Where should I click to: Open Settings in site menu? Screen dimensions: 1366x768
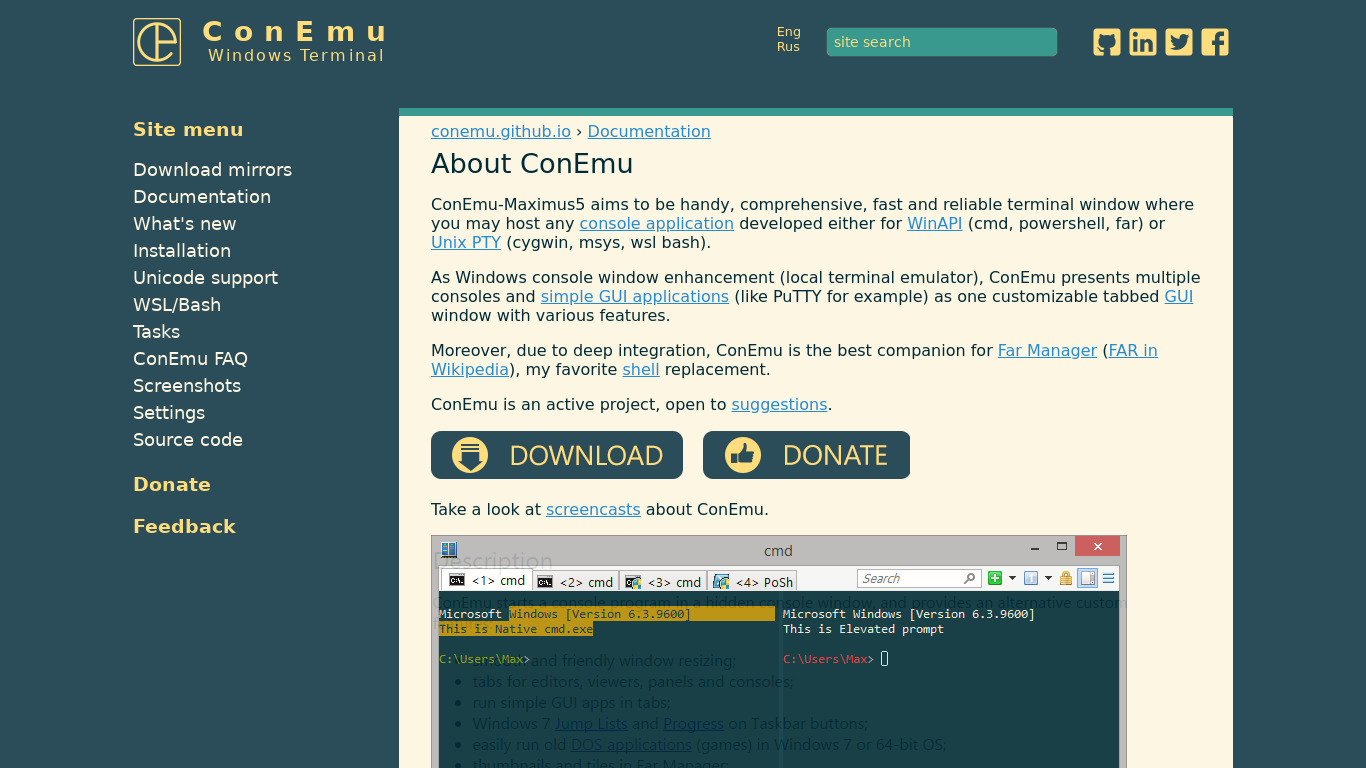tap(169, 413)
